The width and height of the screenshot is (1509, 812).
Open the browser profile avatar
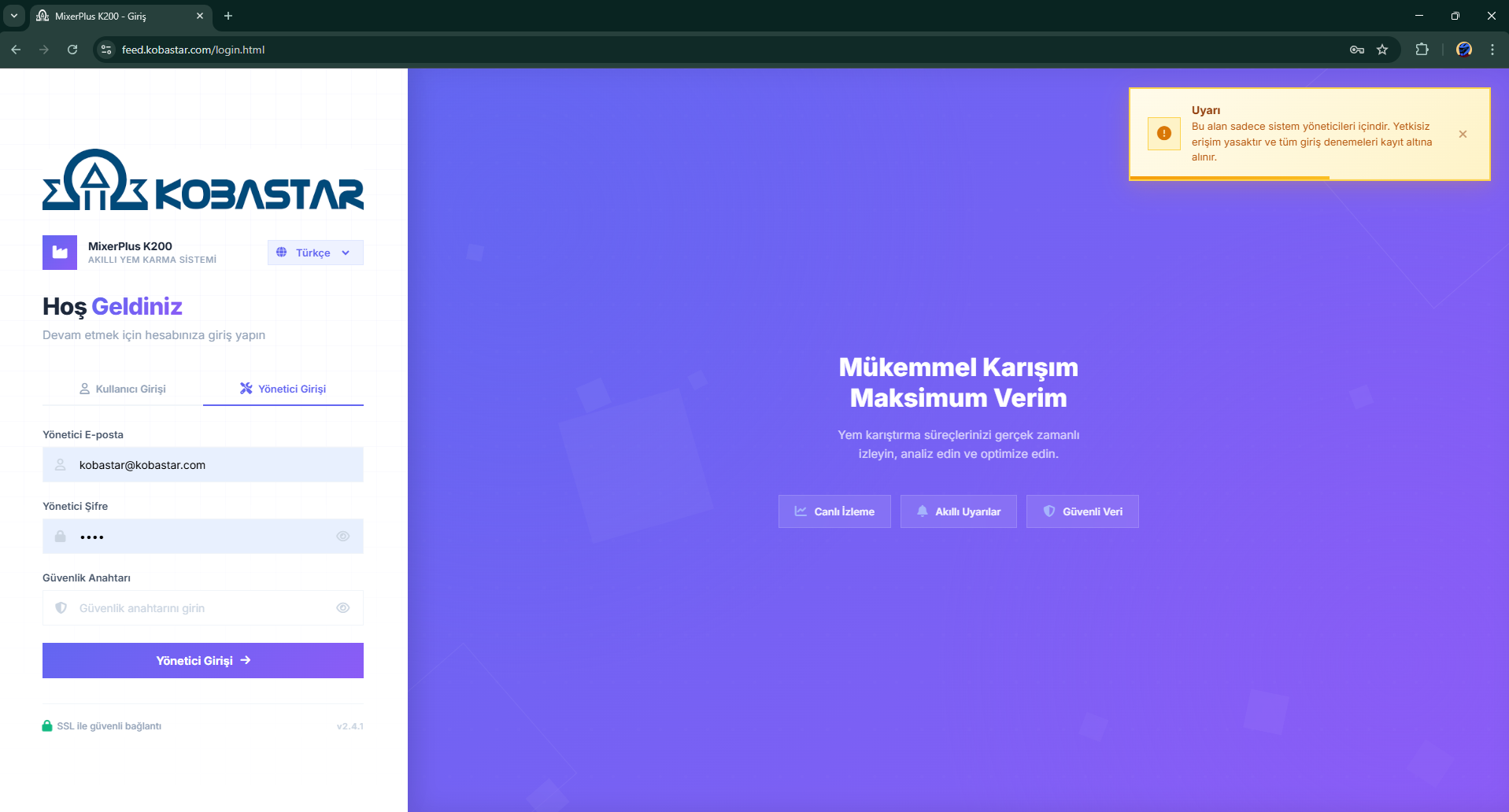click(1463, 50)
